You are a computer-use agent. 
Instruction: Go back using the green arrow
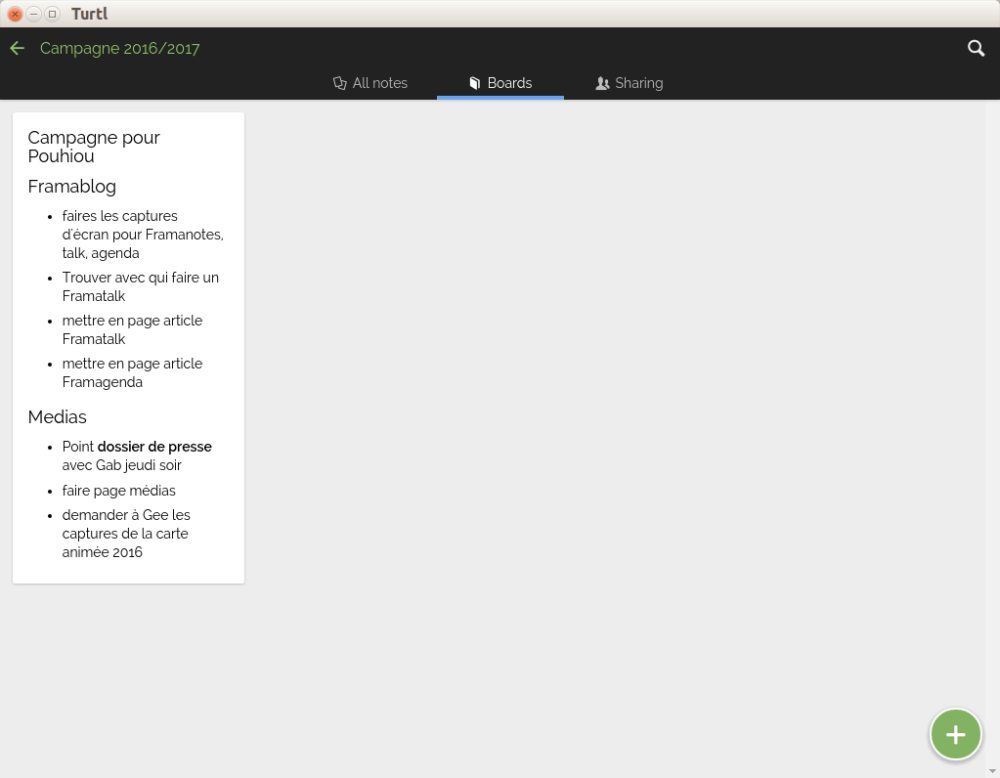pyautogui.click(x=17, y=48)
